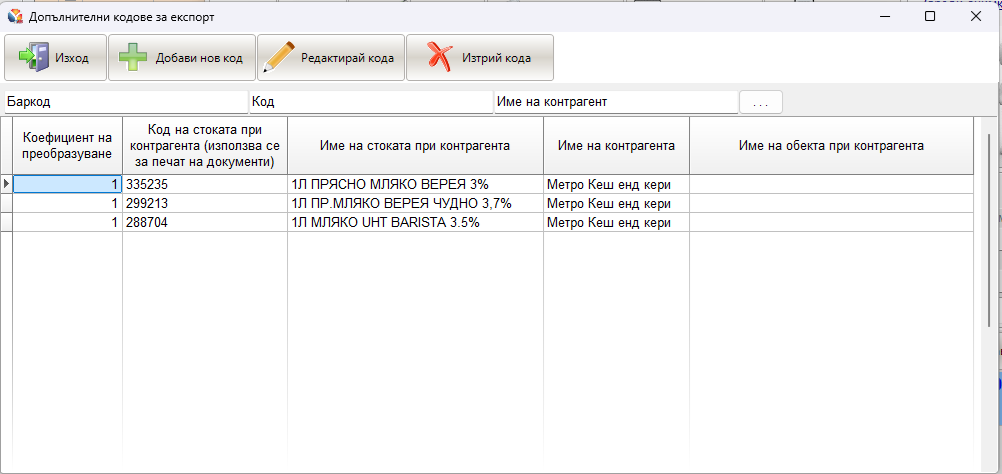Click the Име на контрагента column header
Screen dimensions: 1002x474
tap(616, 146)
